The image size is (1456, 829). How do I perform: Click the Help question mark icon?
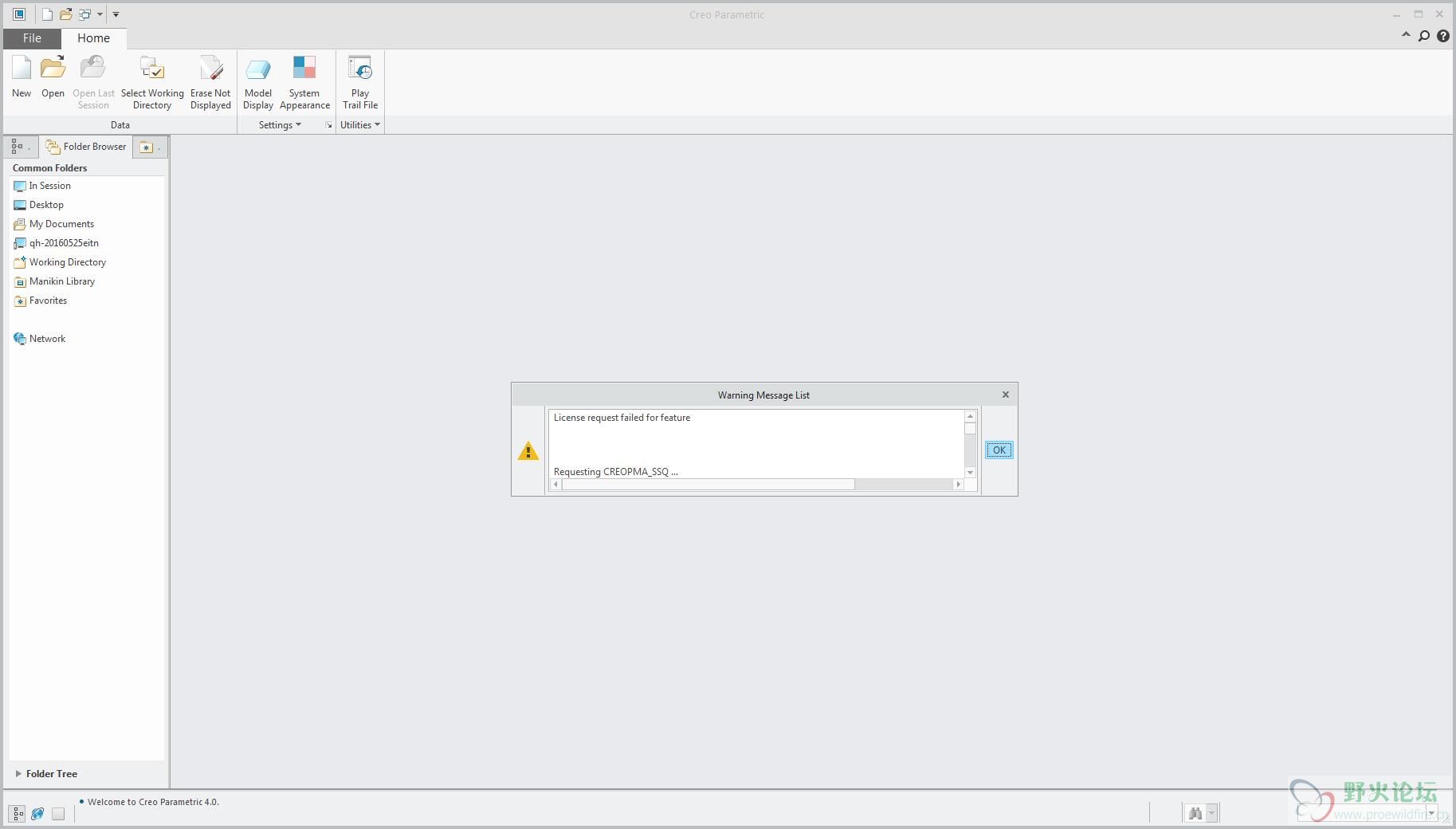1443,36
